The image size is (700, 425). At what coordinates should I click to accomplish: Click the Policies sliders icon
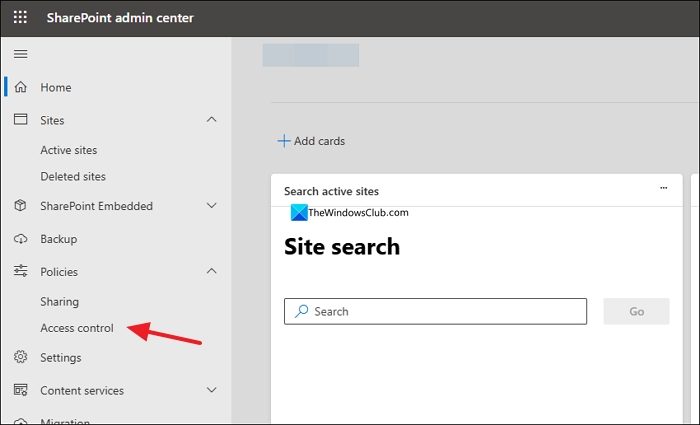pyautogui.click(x=21, y=271)
